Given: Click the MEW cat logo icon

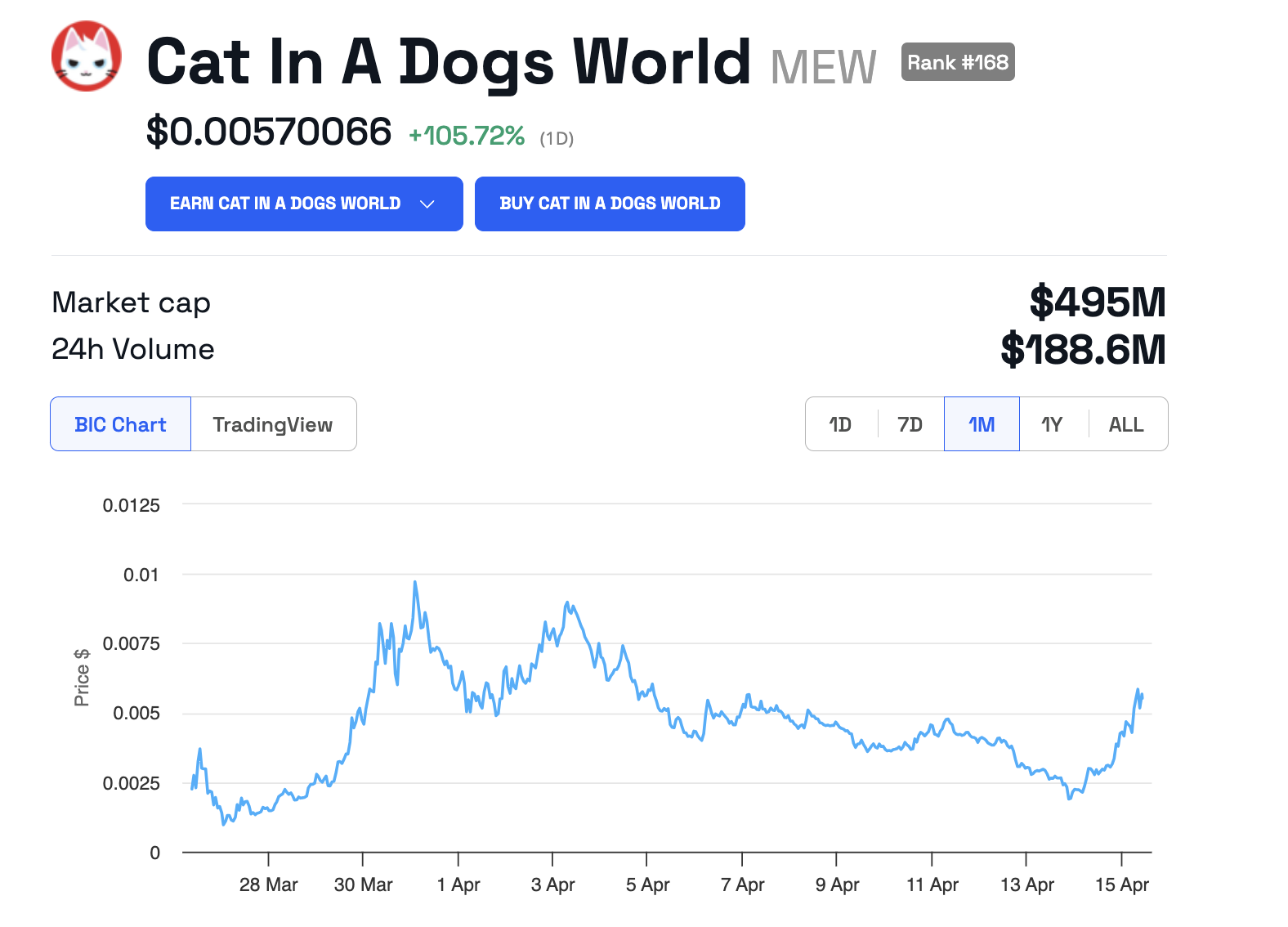Looking at the screenshot, I should point(87,56).
